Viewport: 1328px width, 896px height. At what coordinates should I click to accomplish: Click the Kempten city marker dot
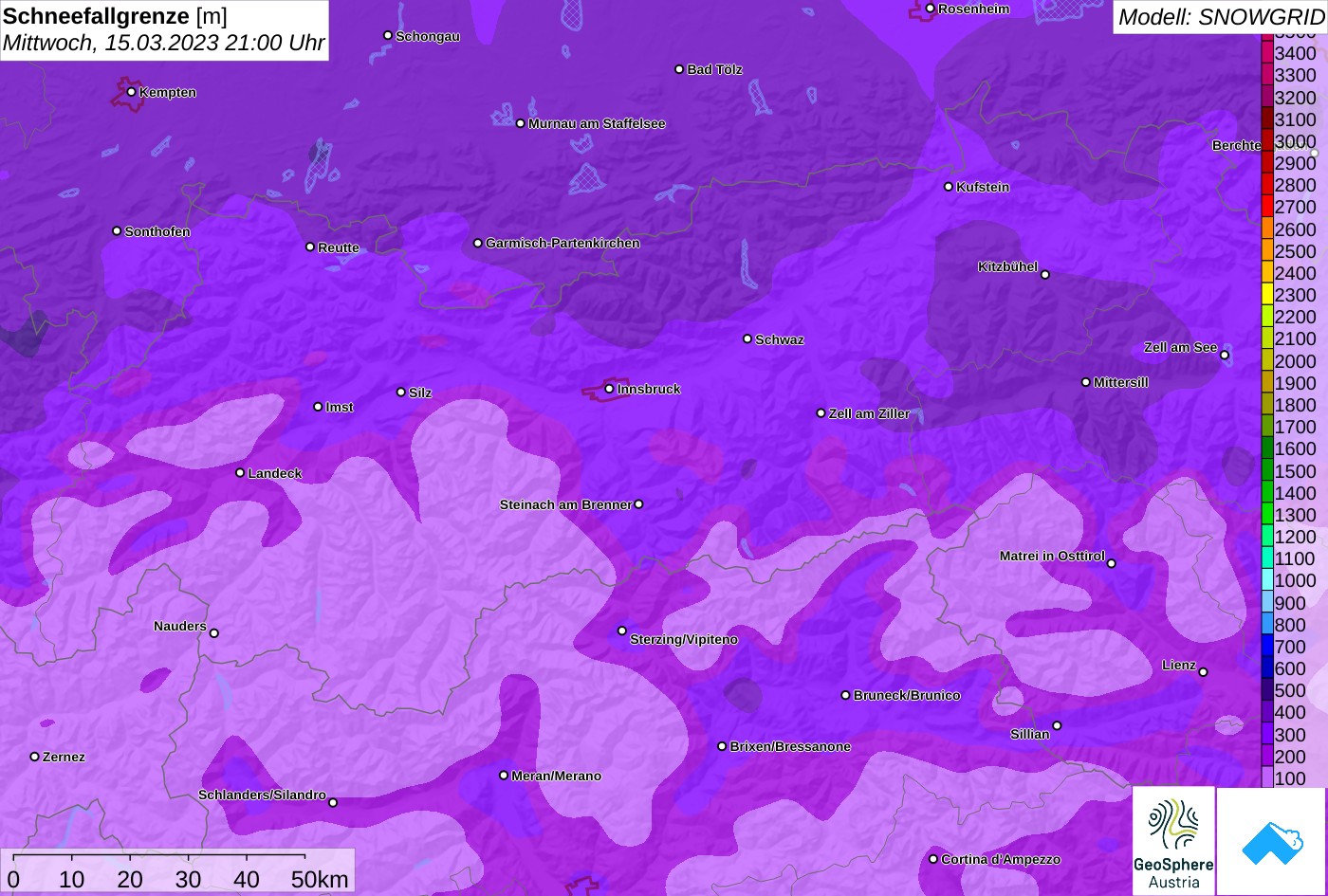click(x=132, y=92)
